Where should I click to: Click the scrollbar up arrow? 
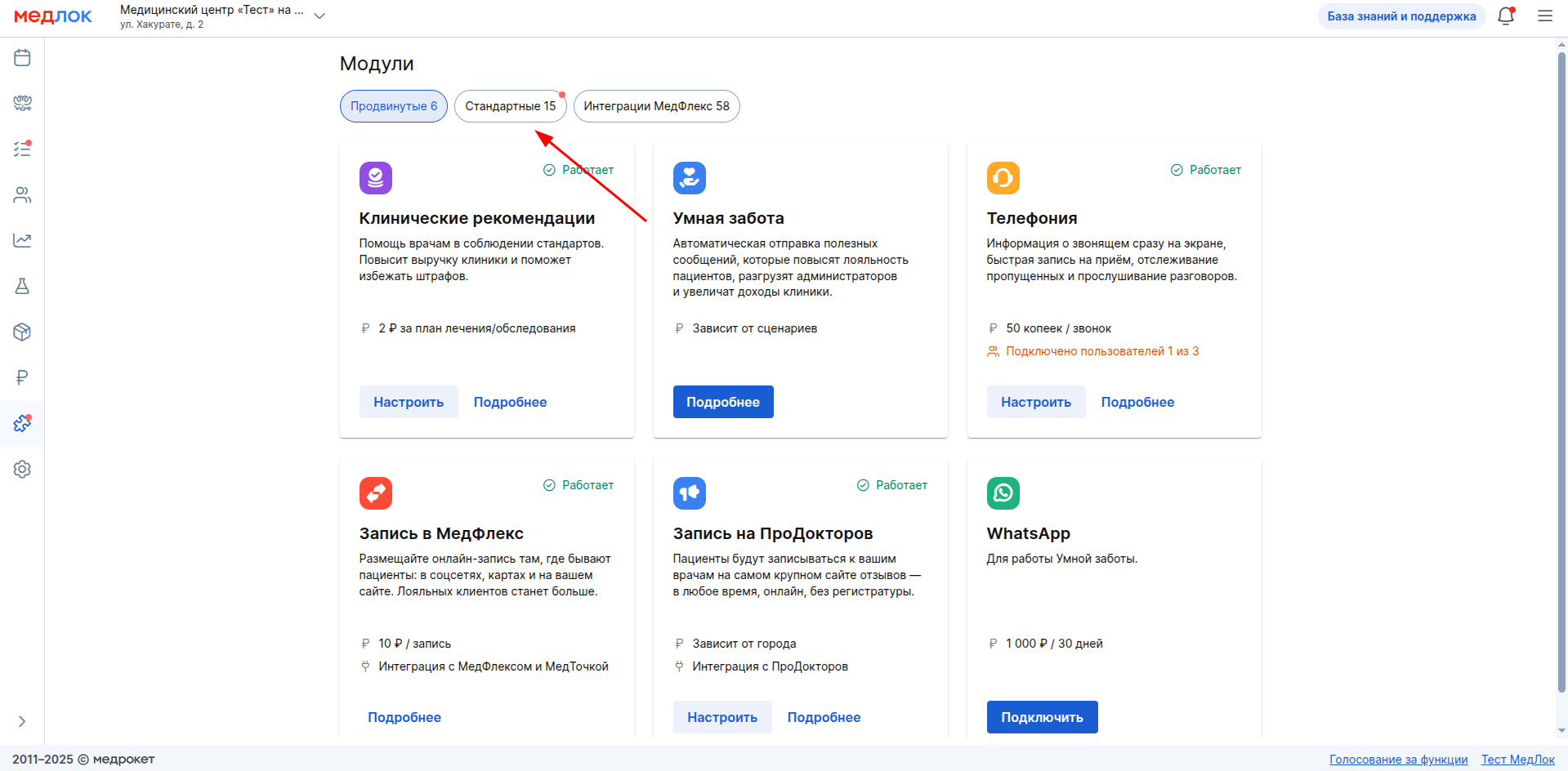click(x=1561, y=45)
